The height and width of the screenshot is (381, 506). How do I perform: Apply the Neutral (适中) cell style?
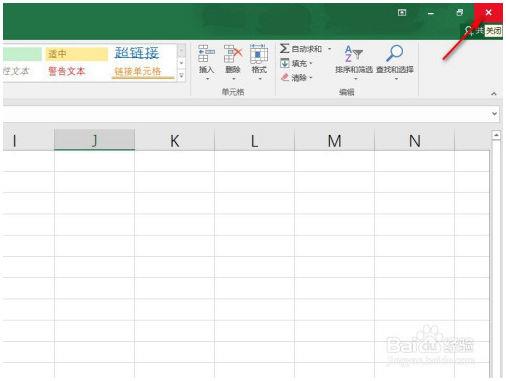tap(77, 54)
